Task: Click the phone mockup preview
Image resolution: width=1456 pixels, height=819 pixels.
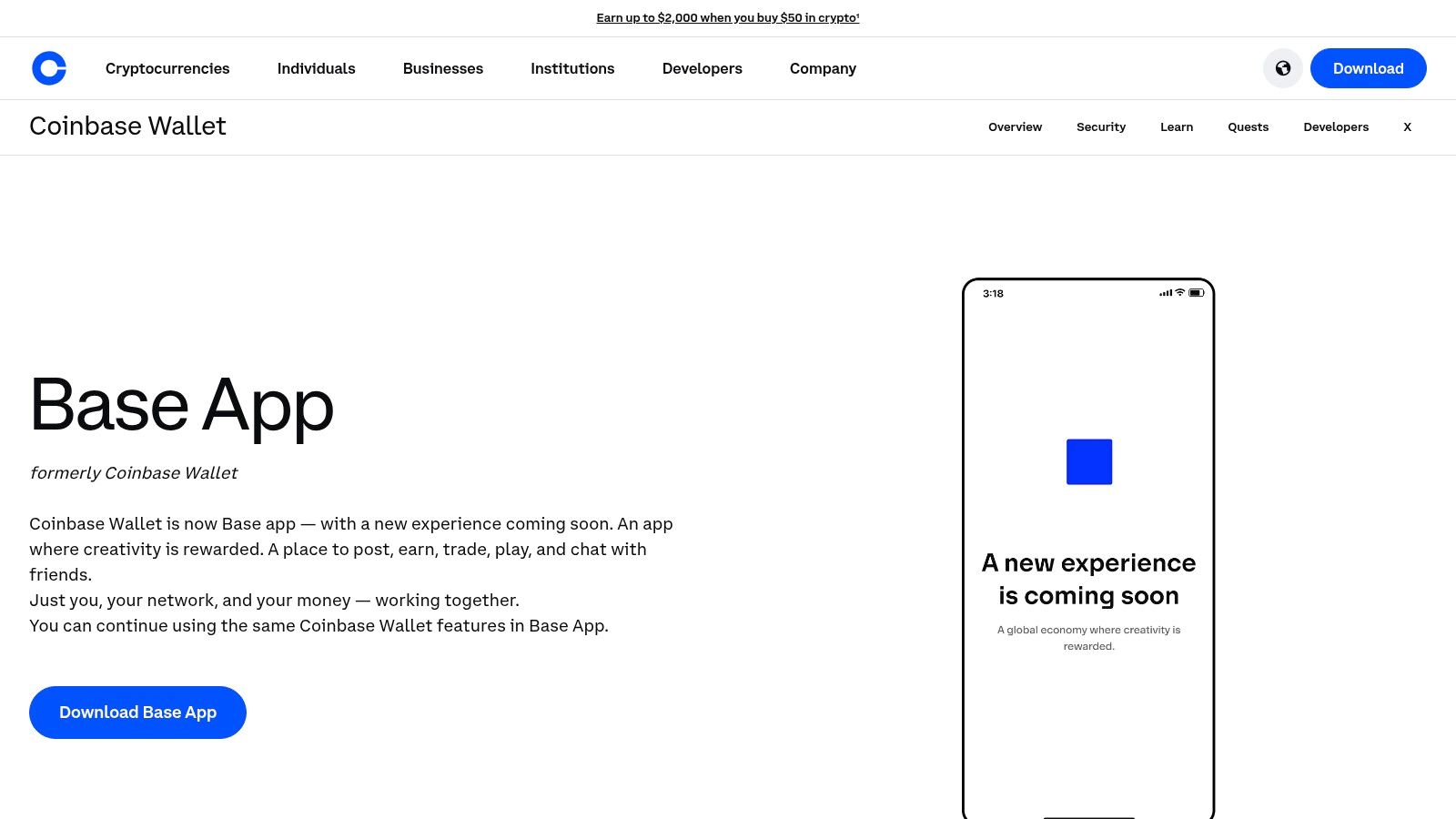Action: [1088, 546]
